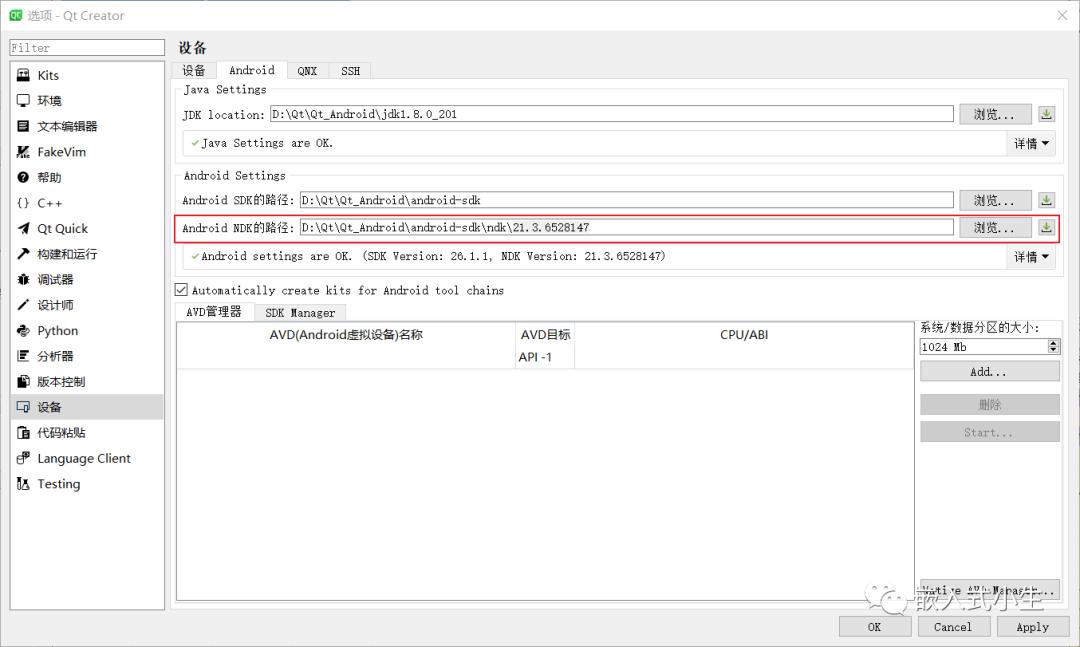Viewport: 1080px width, 647px height.
Task: Open the 帮助 question mark icon
Action: [x=23, y=177]
